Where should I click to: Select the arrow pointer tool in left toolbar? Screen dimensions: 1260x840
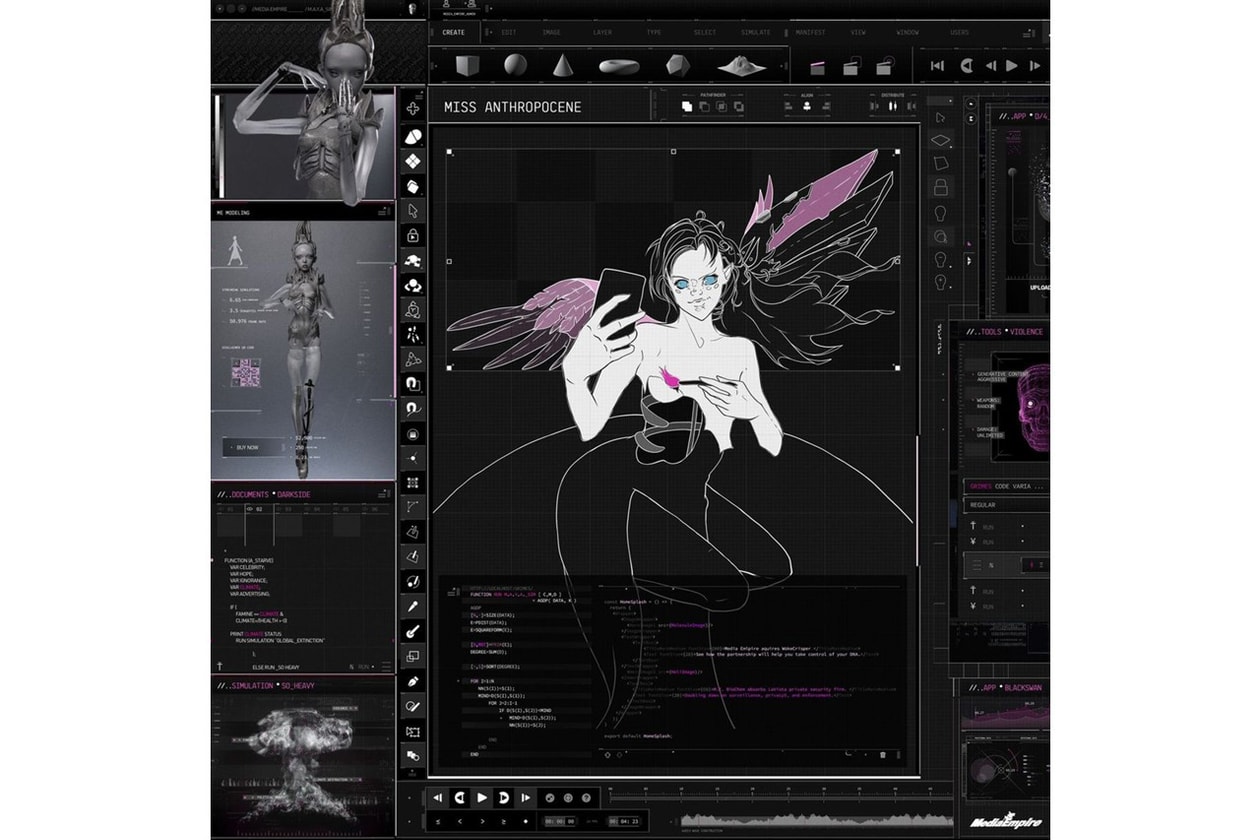click(413, 211)
